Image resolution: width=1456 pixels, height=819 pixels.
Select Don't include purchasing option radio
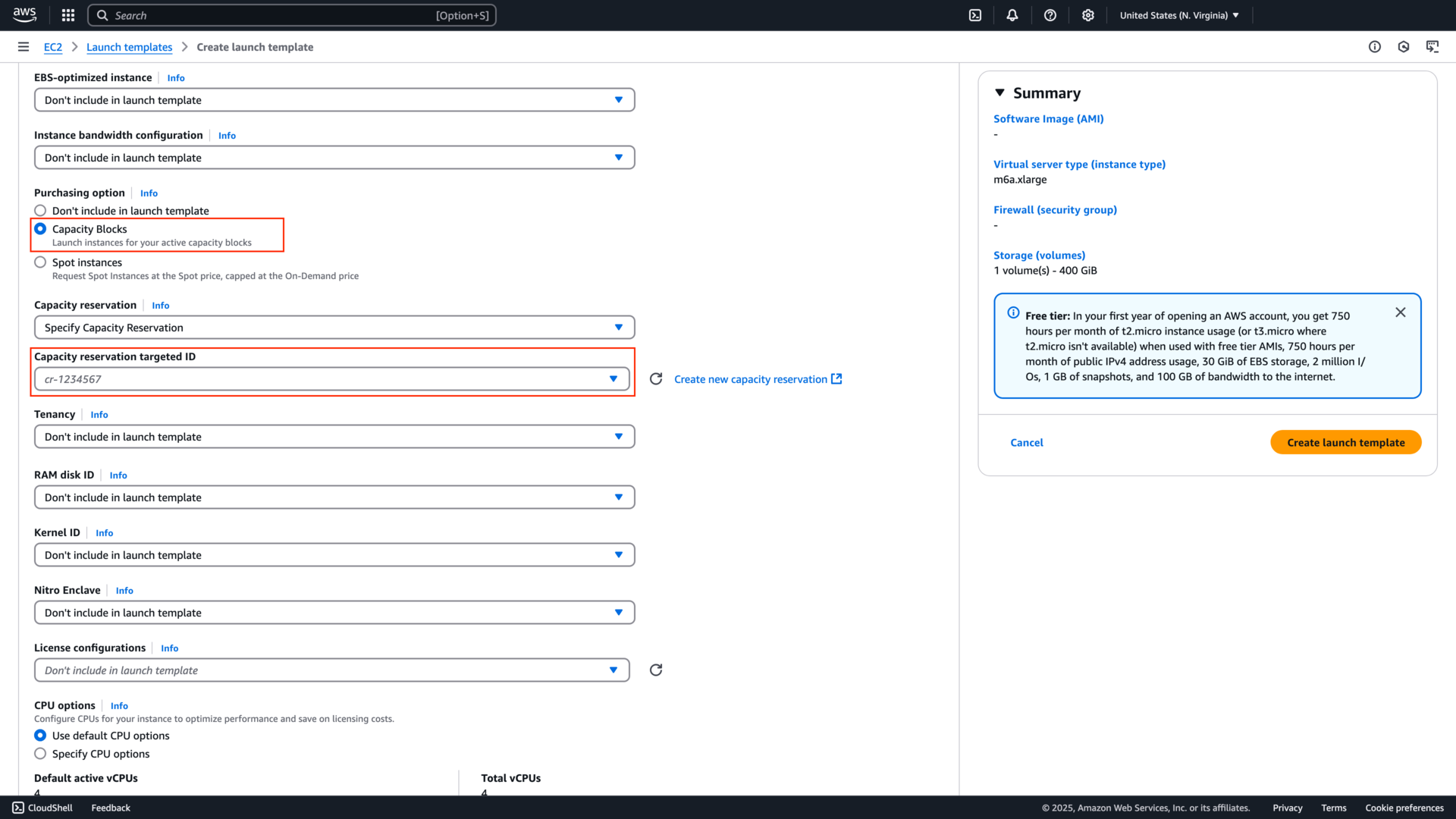click(x=40, y=211)
